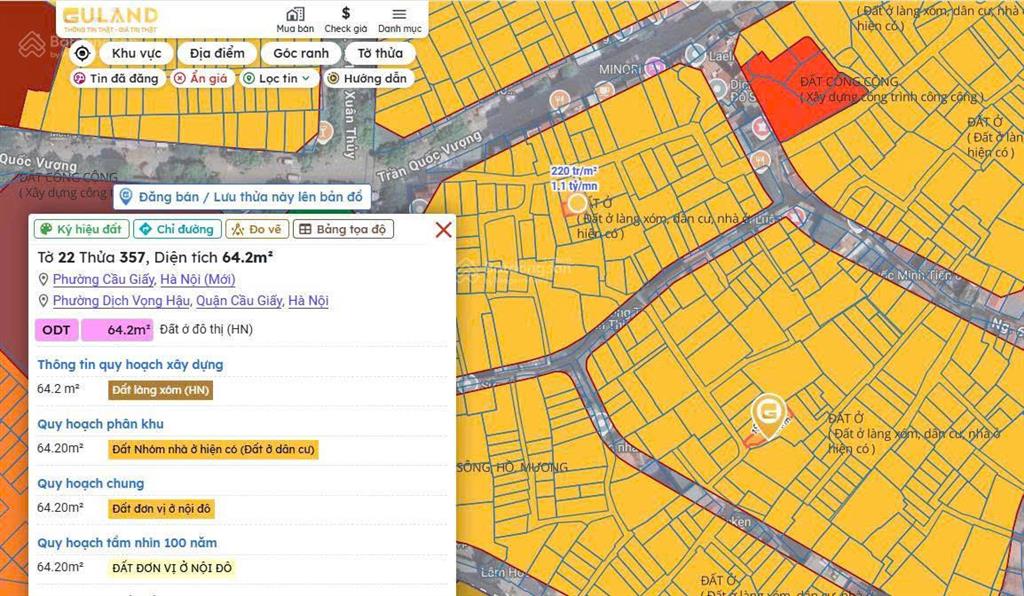Viewport: 1024px width, 596px height.
Task: Close the parcel info panel
Action: pyautogui.click(x=443, y=229)
